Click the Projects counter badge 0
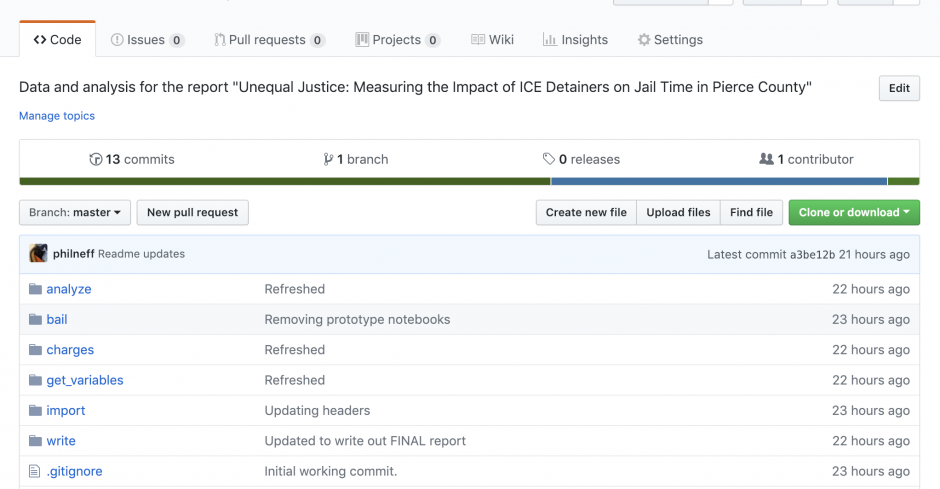Image resolution: width=940 pixels, height=489 pixels. tap(432, 40)
